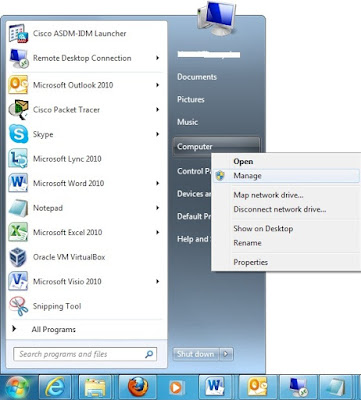Screen dimensions: 361x400
Task: Click the Windows Start orb
Action: click(17, 387)
